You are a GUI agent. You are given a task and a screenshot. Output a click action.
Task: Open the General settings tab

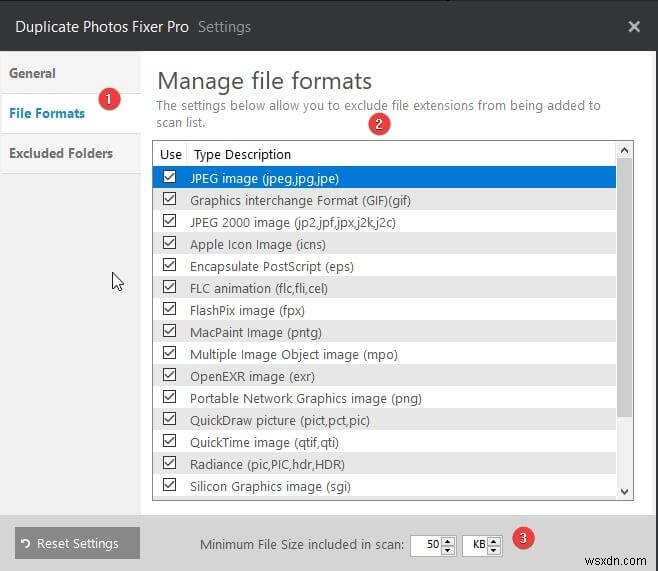coord(33,73)
